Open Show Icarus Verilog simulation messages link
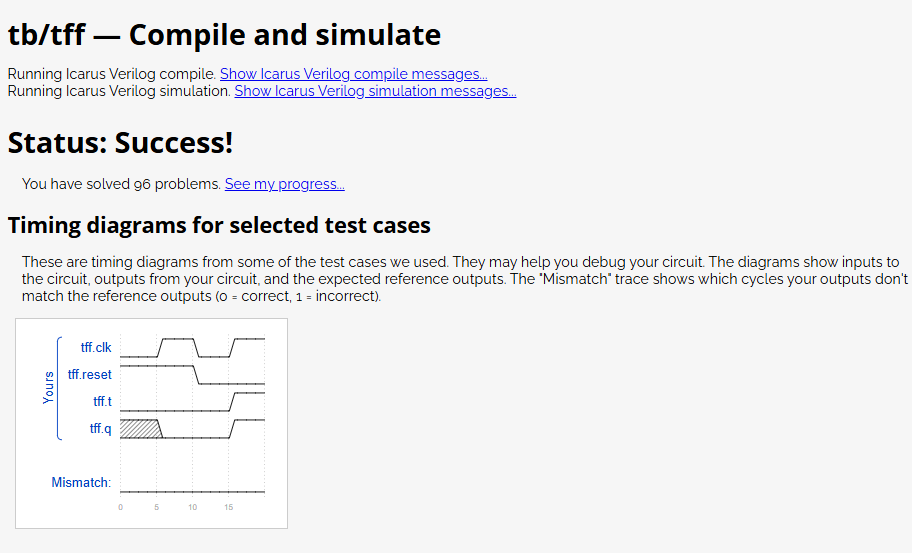Screen dimensions: 912x553 [375, 91]
